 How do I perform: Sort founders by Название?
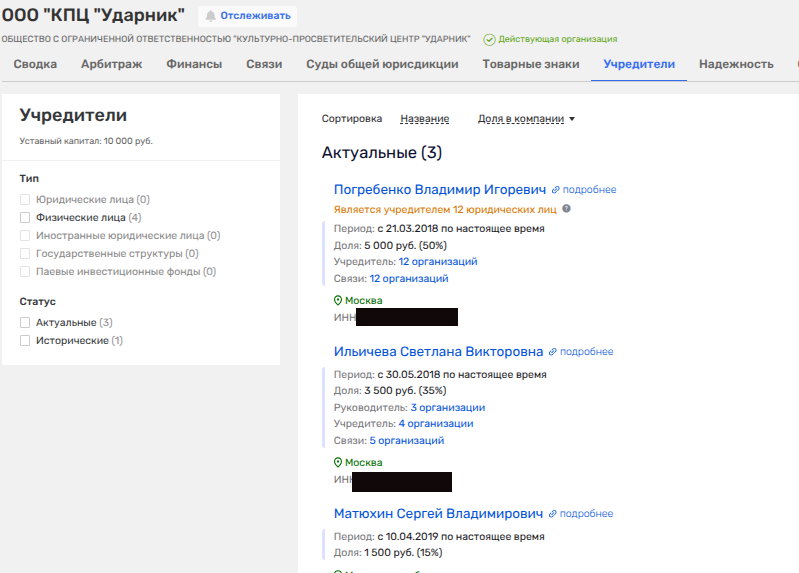point(424,119)
